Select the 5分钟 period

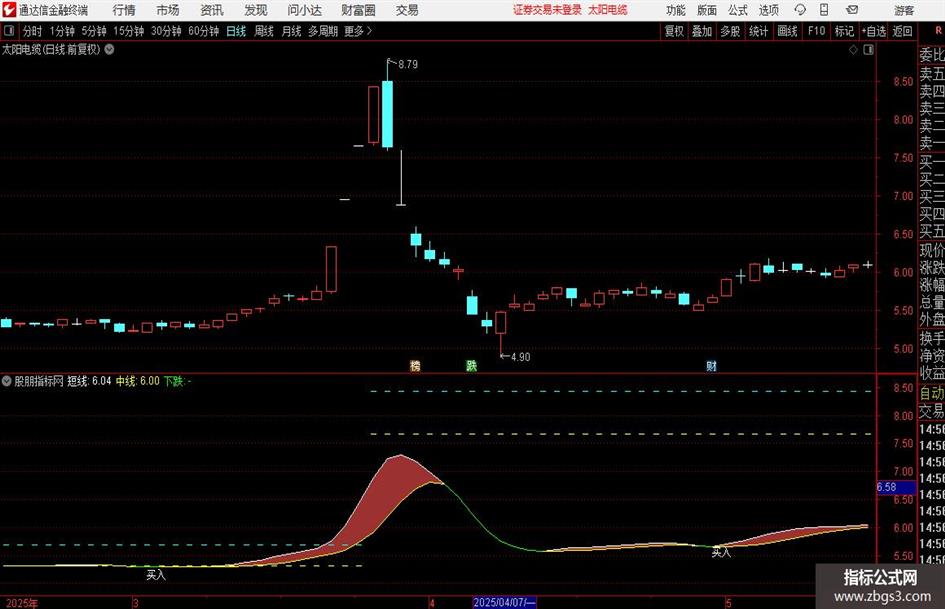pyautogui.click(x=93, y=31)
